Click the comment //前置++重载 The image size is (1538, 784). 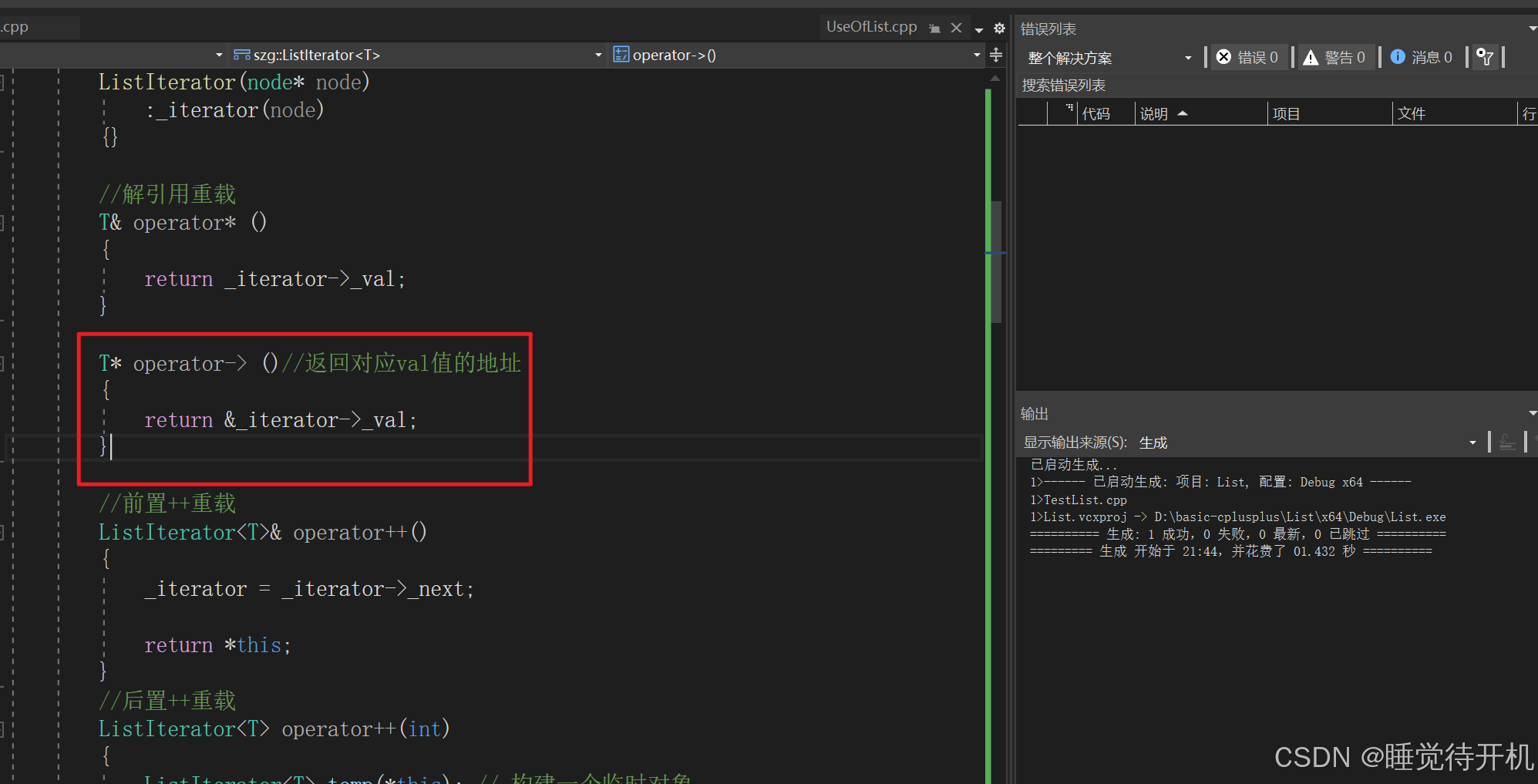coord(167,504)
